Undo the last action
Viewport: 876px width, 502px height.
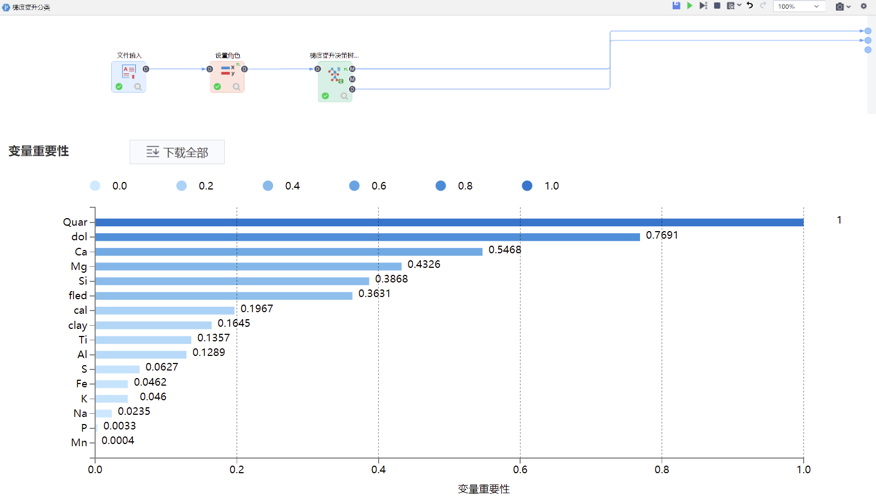750,6
